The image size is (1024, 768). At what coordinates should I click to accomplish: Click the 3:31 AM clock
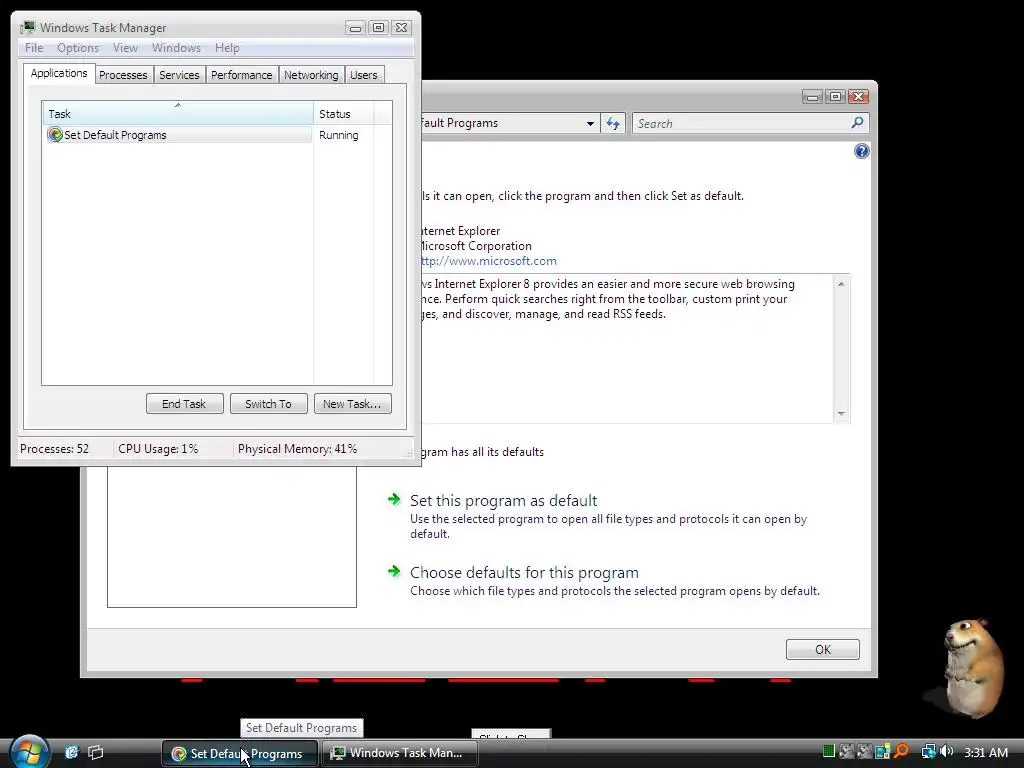pos(985,752)
